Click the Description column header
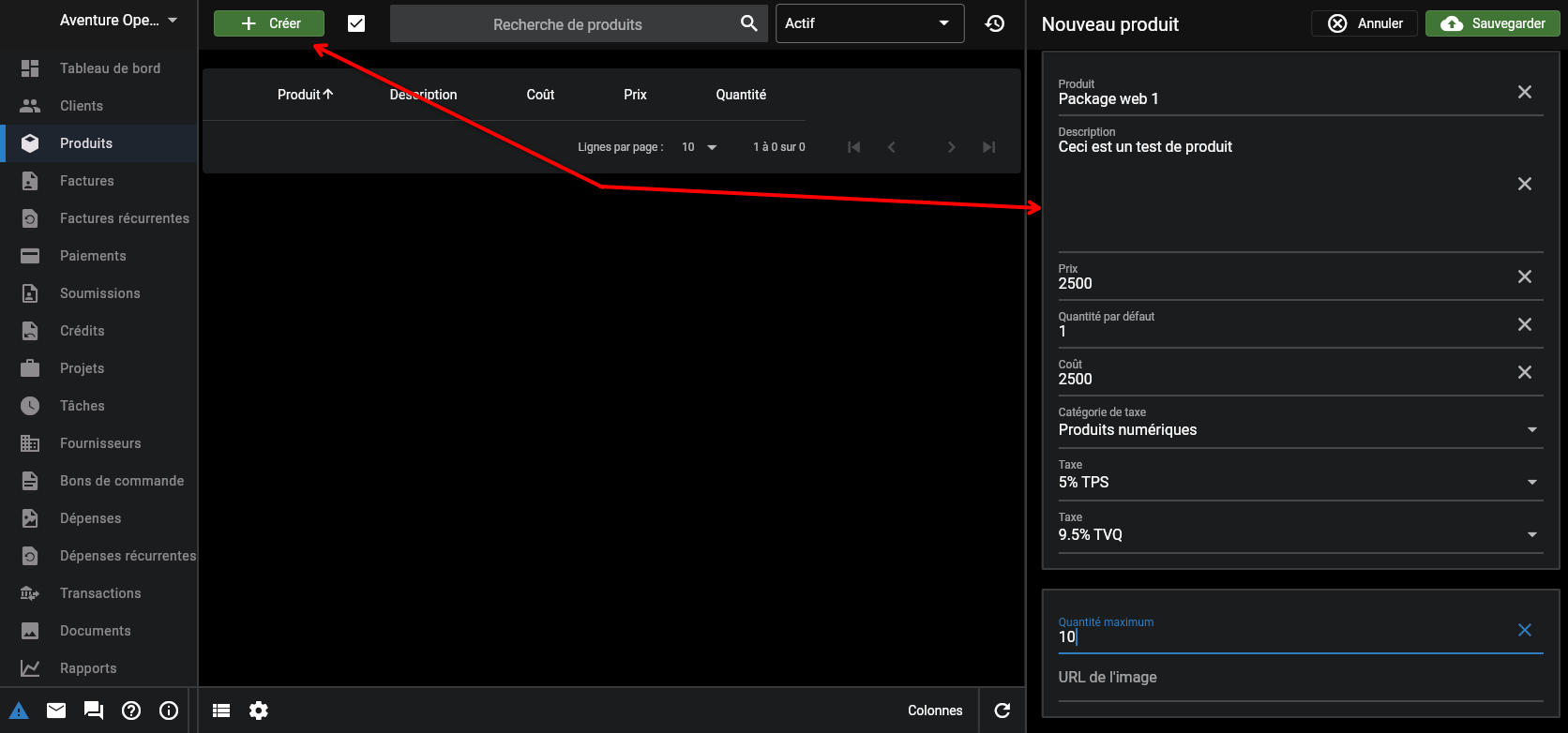1568x733 pixels. (424, 95)
